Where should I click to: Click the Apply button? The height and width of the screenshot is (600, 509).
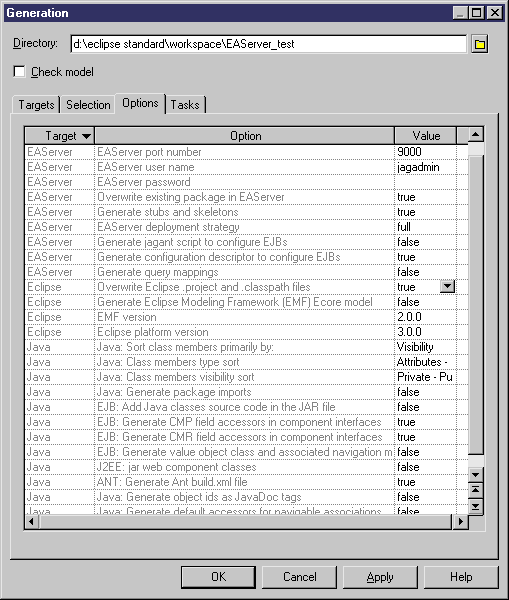380,577
